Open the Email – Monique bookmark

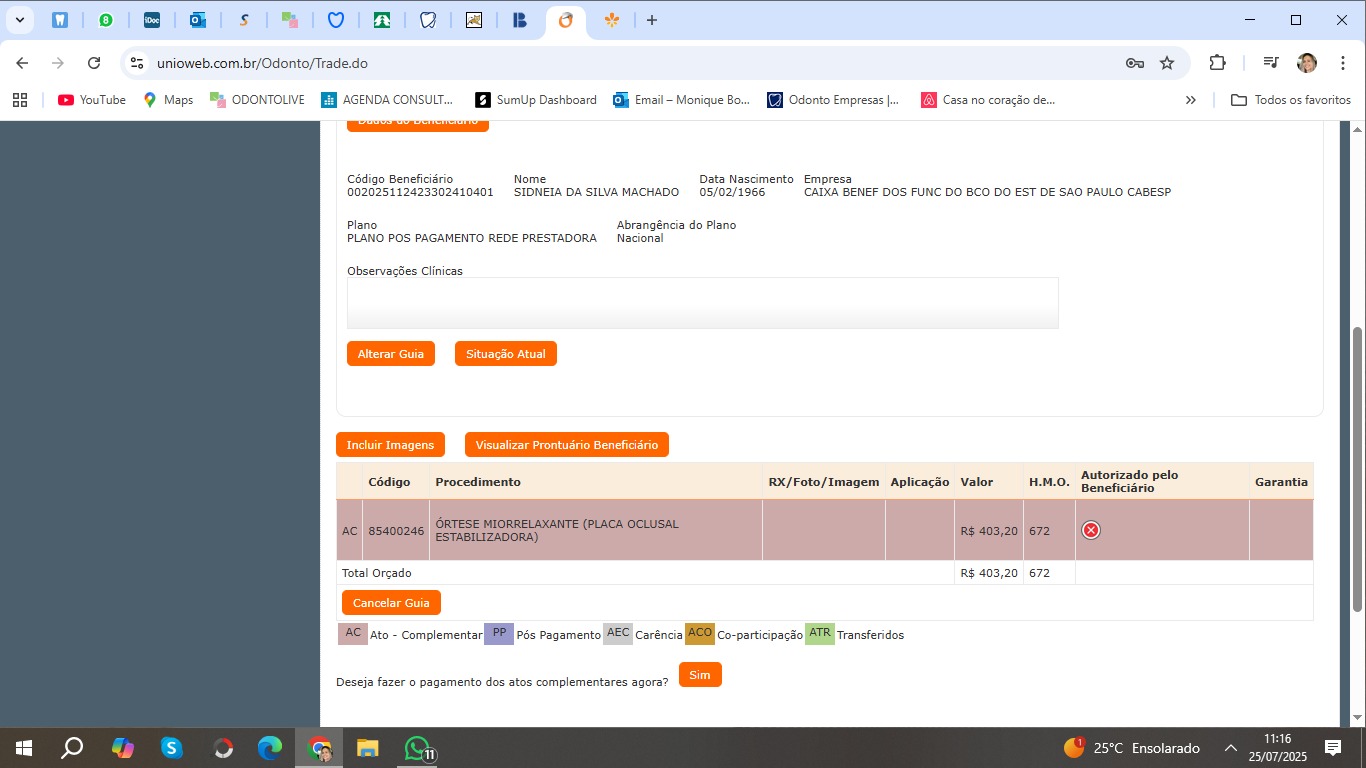(681, 100)
